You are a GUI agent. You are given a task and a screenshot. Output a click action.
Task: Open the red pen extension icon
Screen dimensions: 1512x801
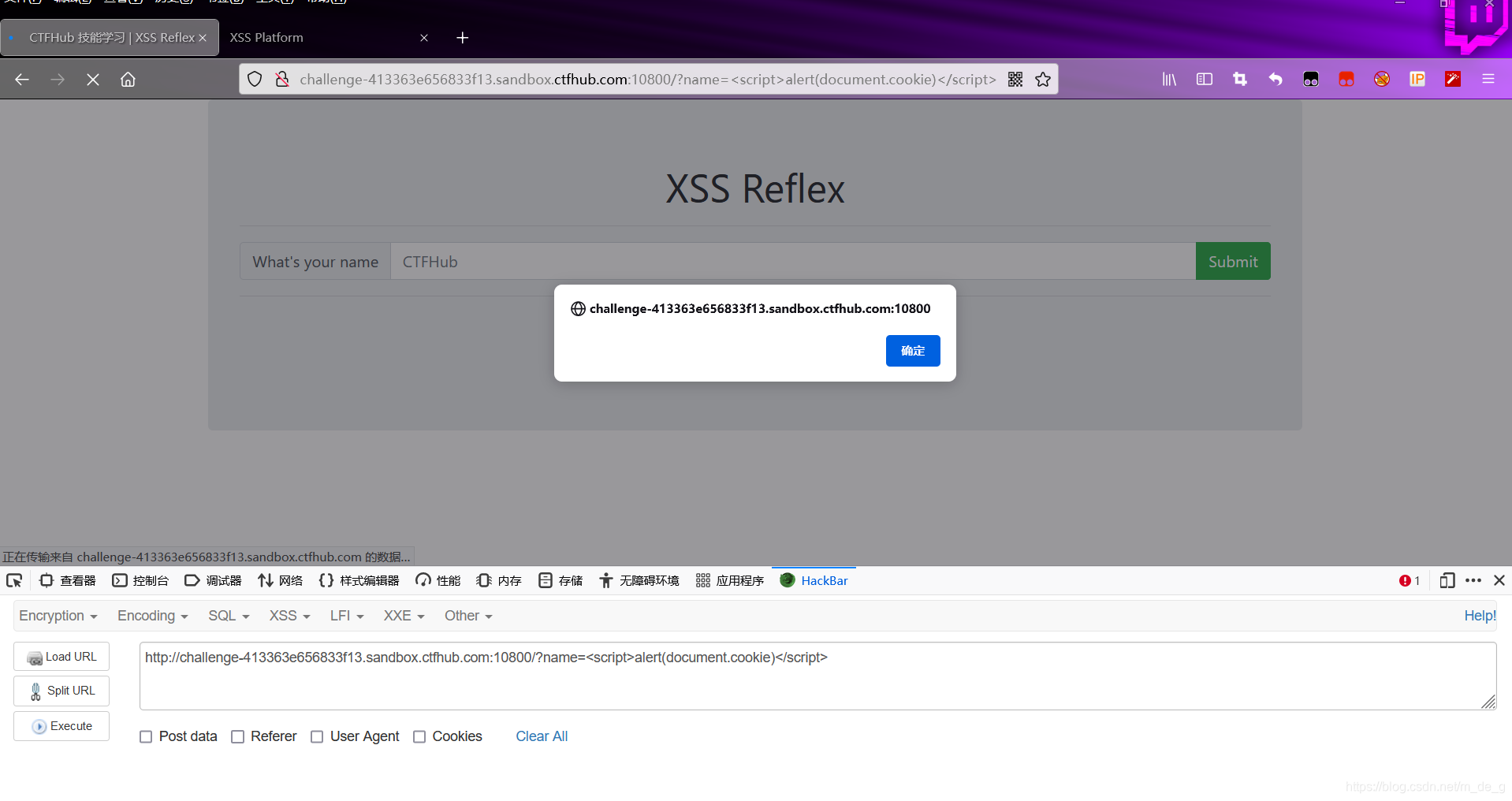pos(1453,80)
